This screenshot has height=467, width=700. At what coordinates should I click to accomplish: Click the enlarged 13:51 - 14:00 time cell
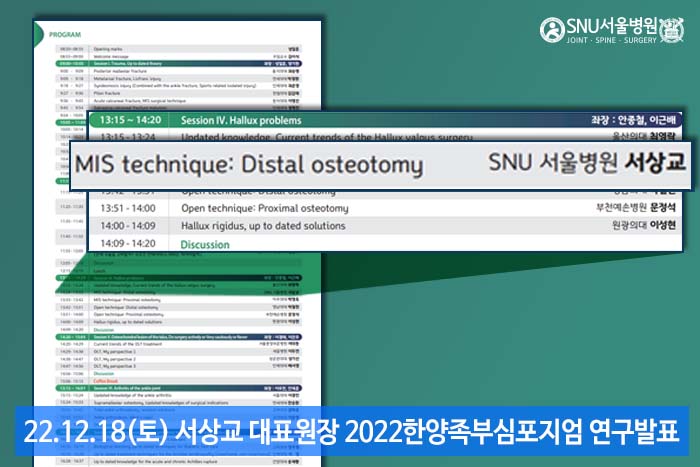point(128,208)
